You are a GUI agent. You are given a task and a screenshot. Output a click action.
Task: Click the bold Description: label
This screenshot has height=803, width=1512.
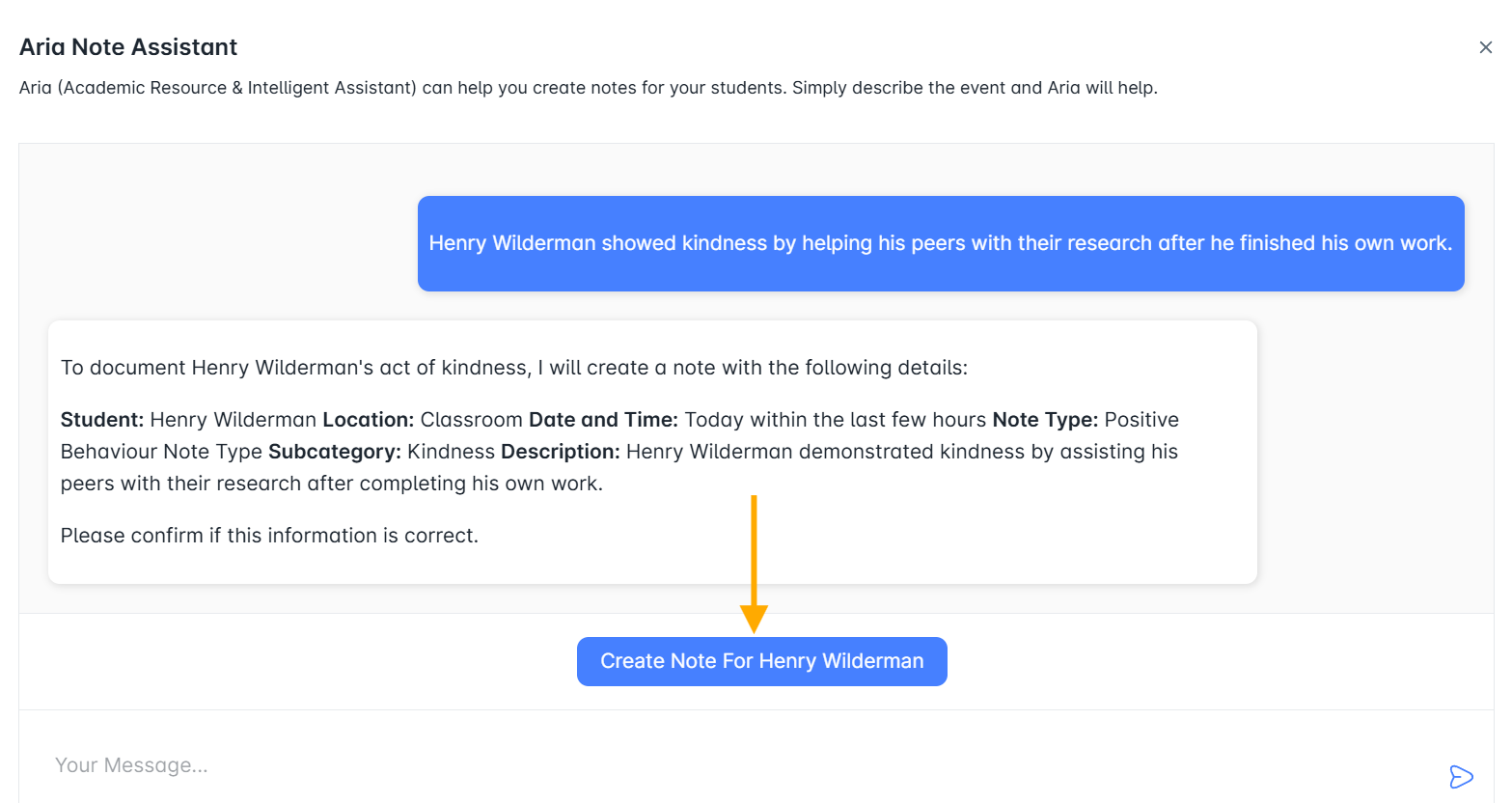click(x=561, y=452)
